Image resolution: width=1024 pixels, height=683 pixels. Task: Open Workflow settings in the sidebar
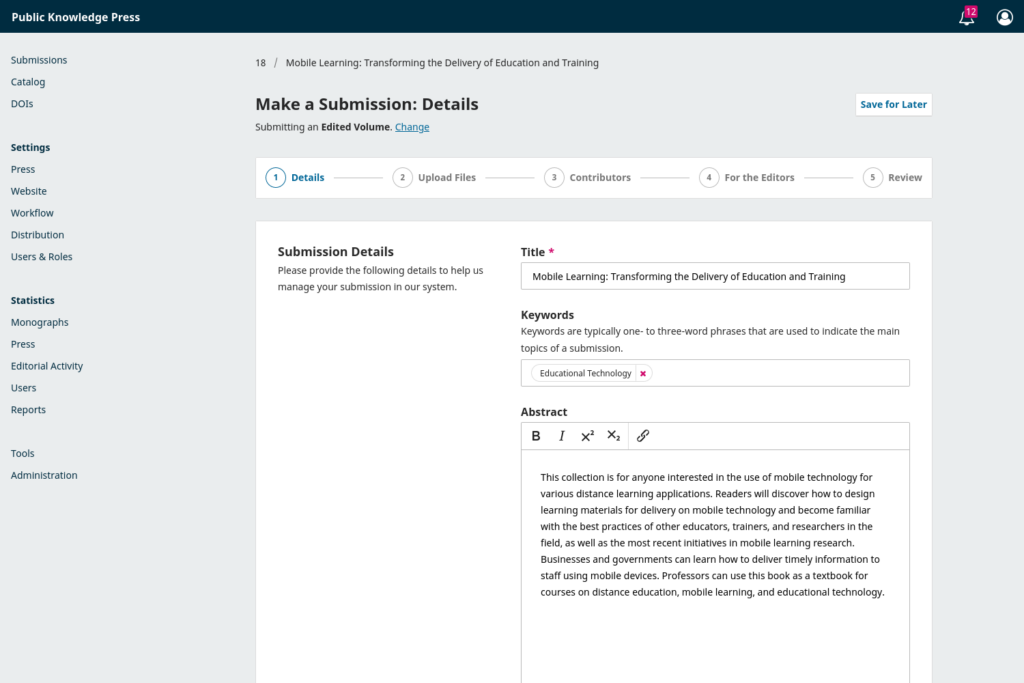tap(32, 213)
